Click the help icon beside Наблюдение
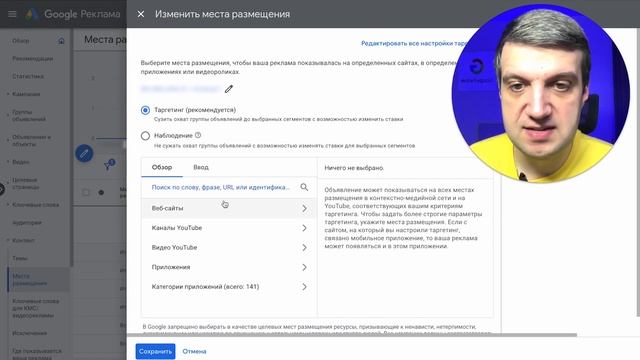This screenshot has width=640, height=360. [x=198, y=135]
